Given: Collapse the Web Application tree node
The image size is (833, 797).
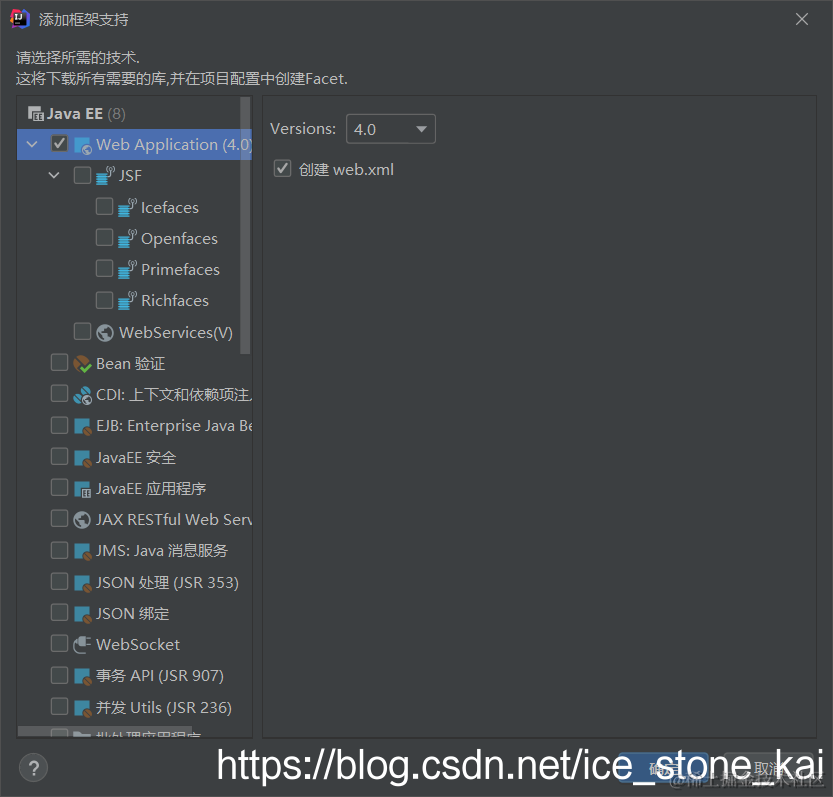Looking at the screenshot, I should (32, 143).
